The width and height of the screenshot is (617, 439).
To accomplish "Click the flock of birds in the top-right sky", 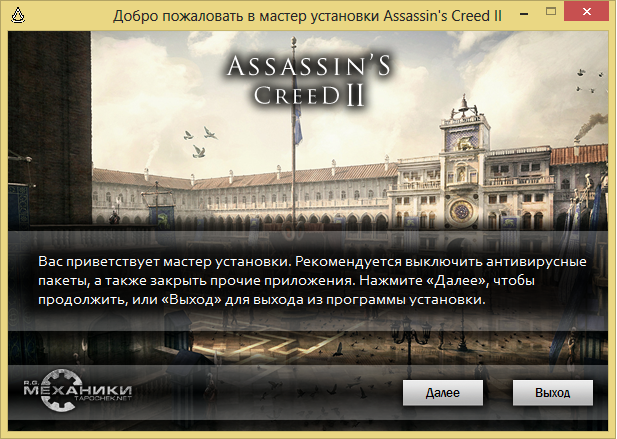I will pos(589,82).
